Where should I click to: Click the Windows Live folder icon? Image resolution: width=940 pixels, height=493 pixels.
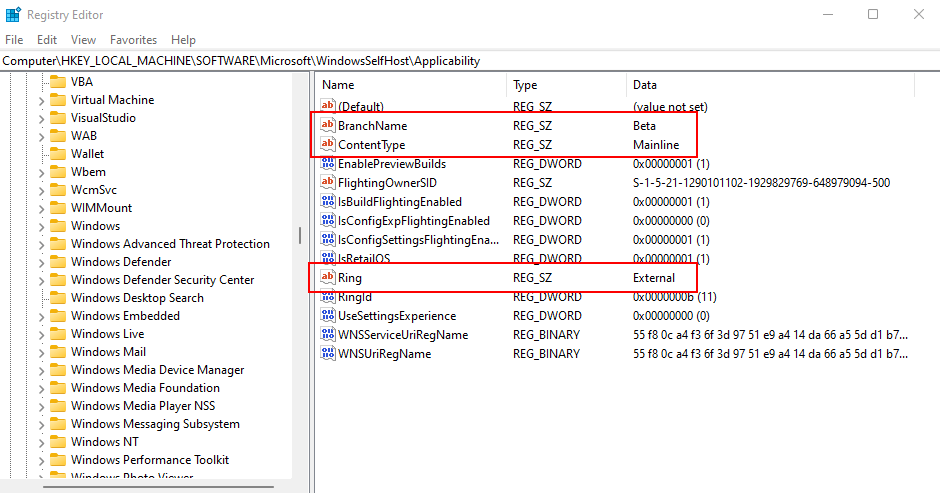pos(58,333)
